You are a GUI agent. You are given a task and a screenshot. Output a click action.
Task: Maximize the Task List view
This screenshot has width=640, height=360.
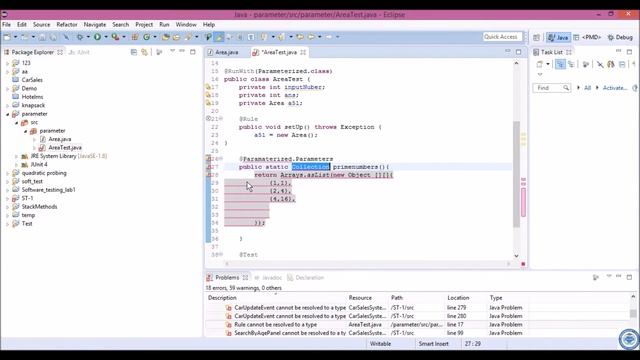pyautogui.click(x=629, y=52)
